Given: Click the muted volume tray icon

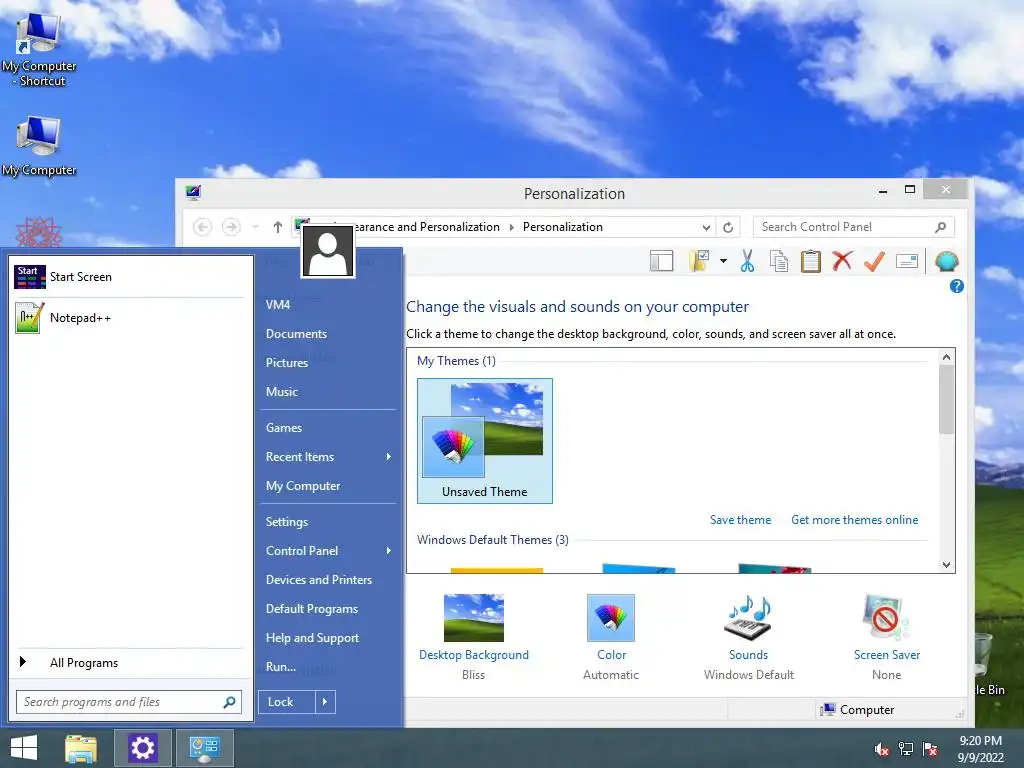Looking at the screenshot, I should pyautogui.click(x=882, y=749).
